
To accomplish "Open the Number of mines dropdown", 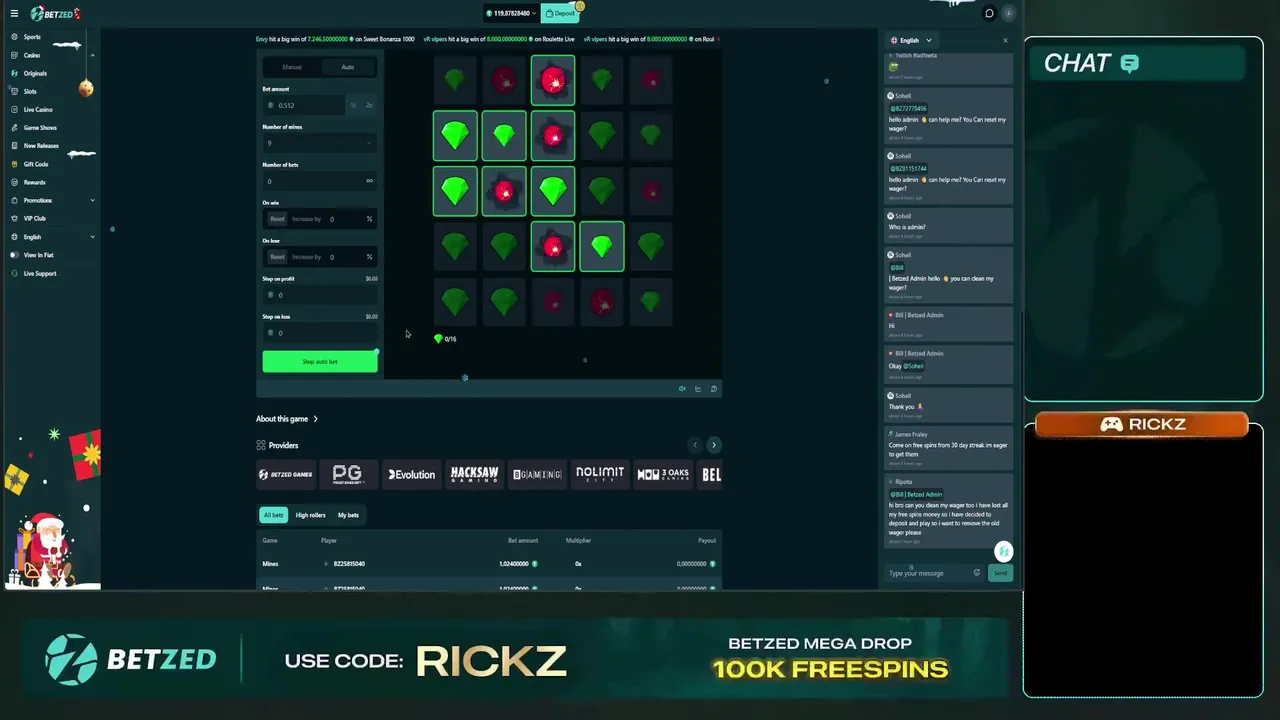I will (x=320, y=143).
